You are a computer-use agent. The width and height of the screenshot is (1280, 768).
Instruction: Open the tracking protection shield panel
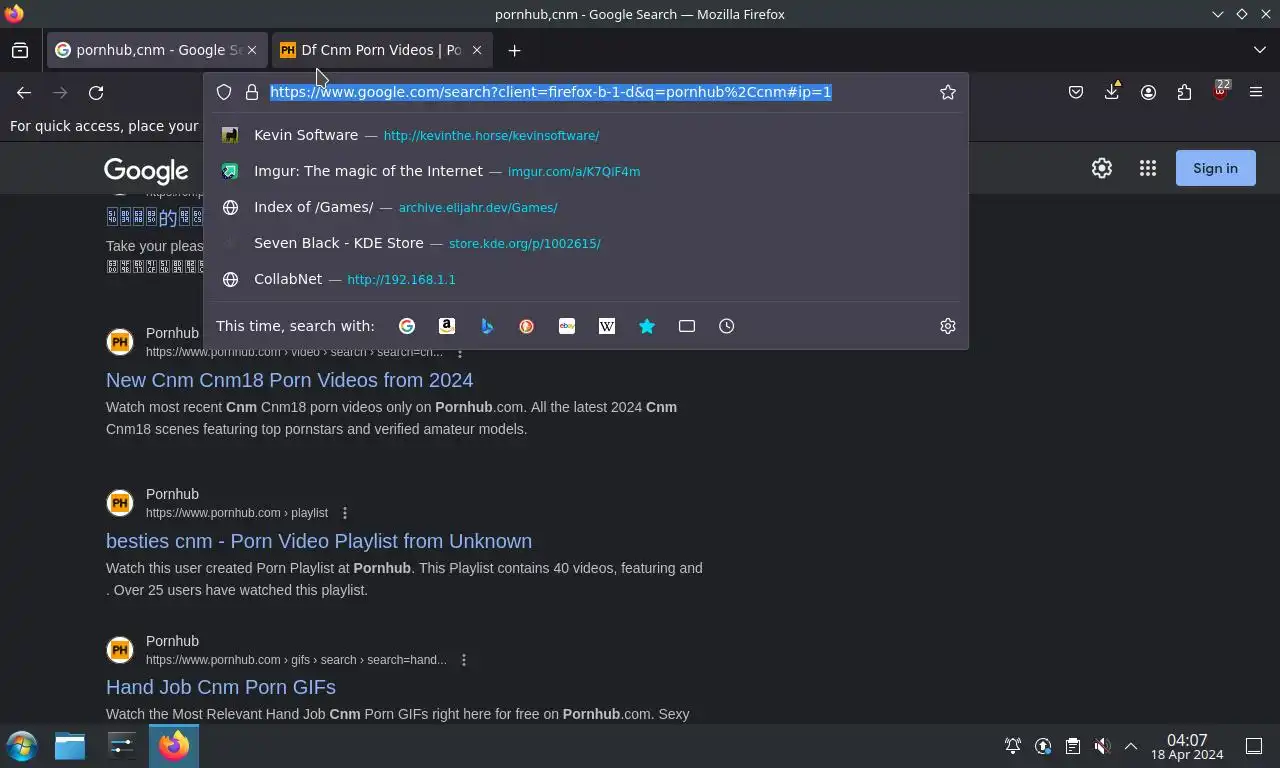[x=224, y=92]
